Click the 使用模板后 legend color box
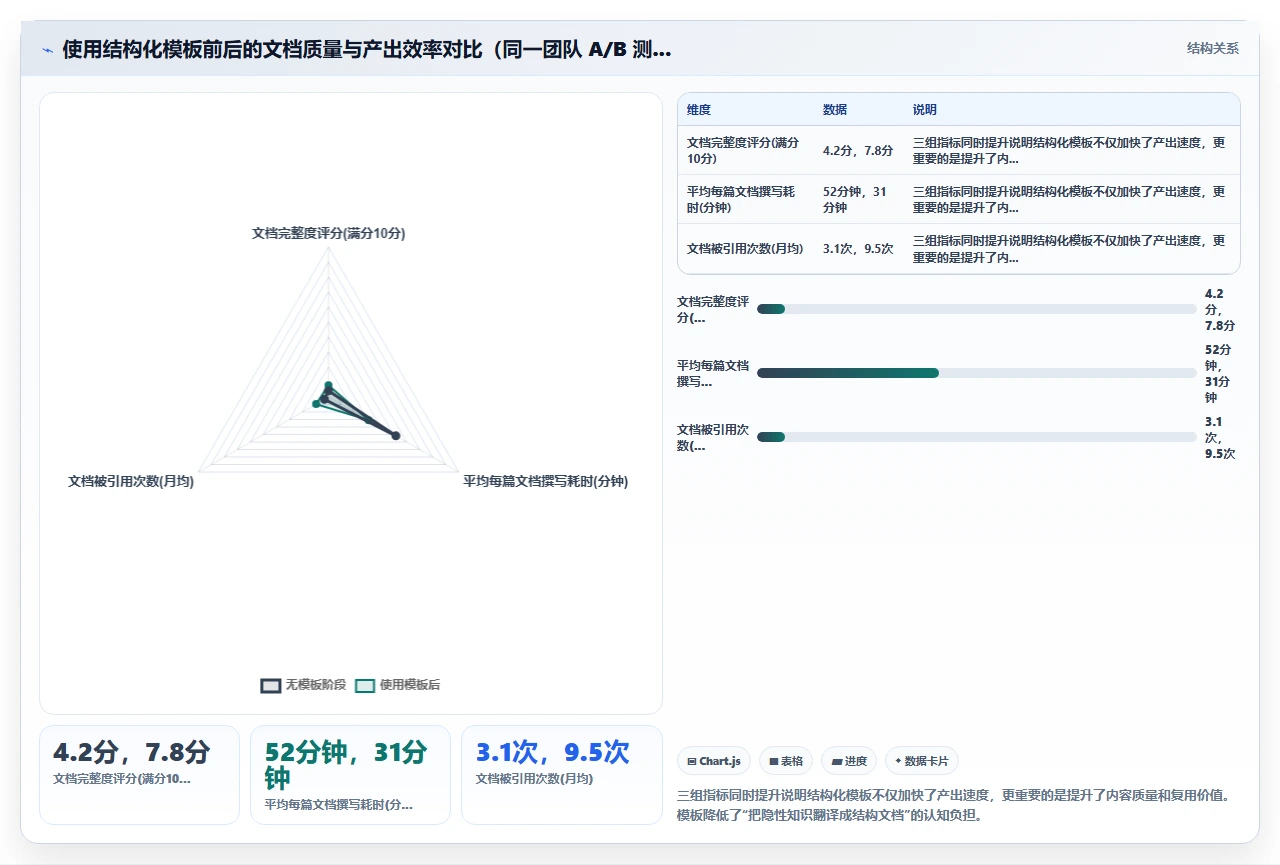 click(x=365, y=685)
